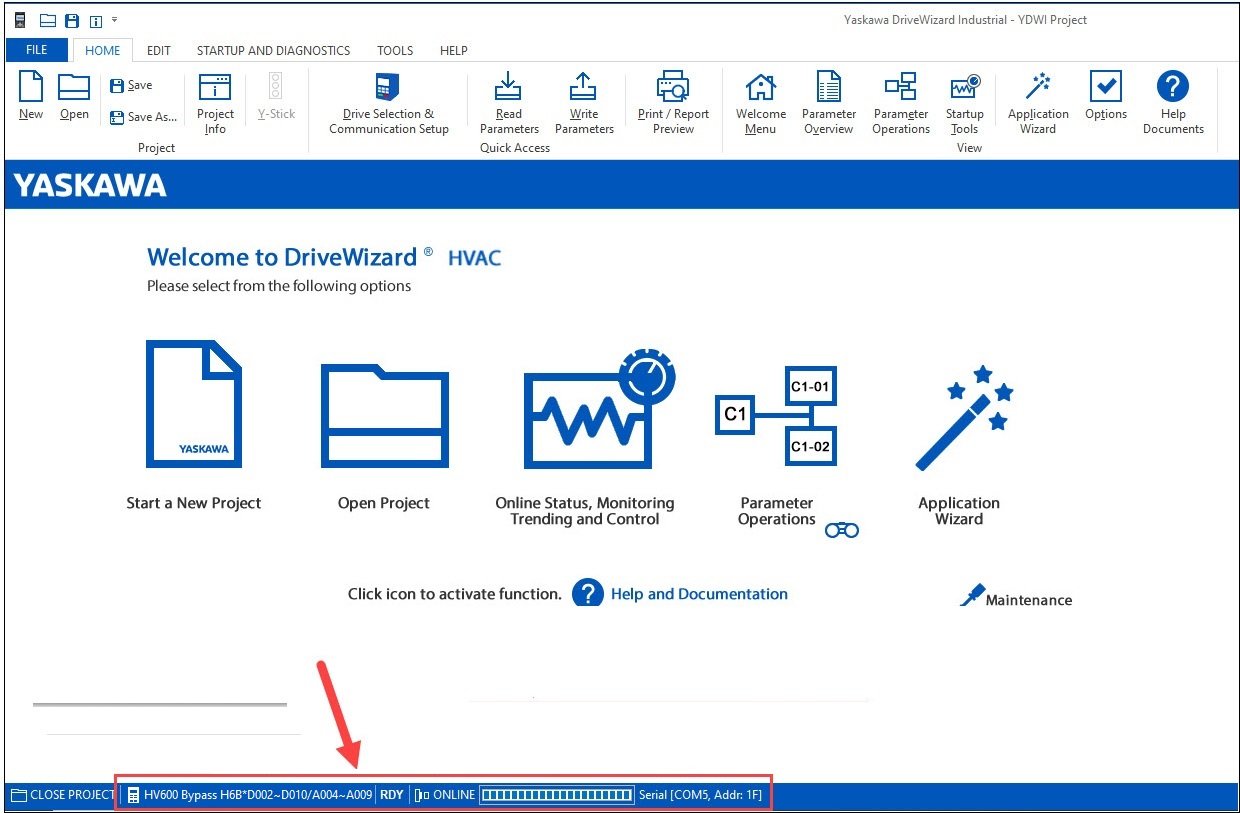Click the title bar open-folder quick icon
This screenshot has width=1240, height=813.
[x=47, y=20]
